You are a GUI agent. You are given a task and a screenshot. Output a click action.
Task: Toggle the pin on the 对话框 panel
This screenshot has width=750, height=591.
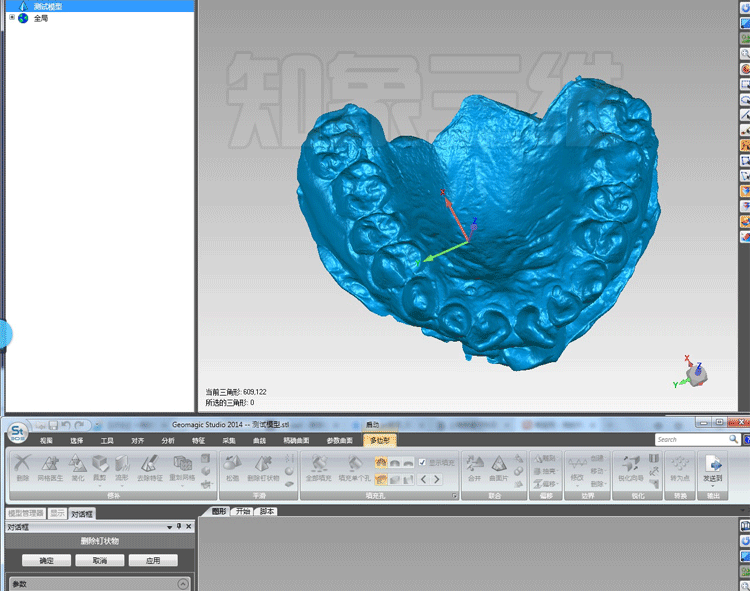[x=179, y=526]
